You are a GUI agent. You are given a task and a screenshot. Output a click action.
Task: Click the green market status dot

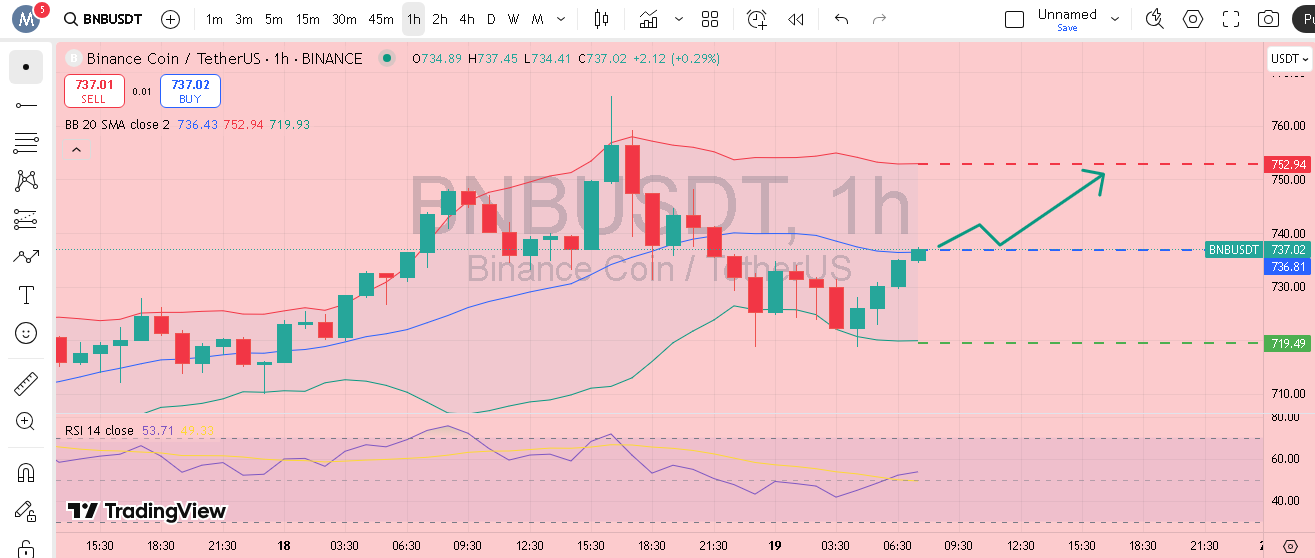click(387, 59)
